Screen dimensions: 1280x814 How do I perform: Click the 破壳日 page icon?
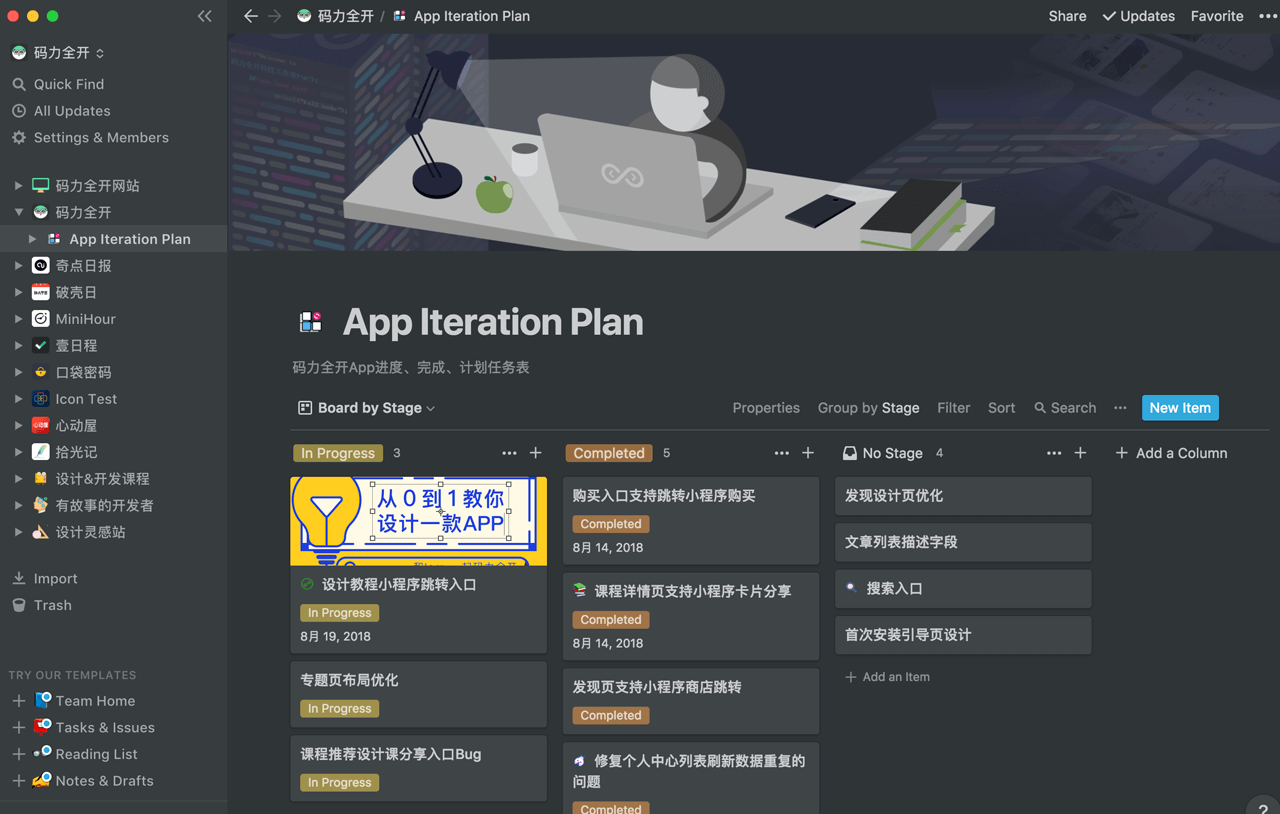click(41, 292)
